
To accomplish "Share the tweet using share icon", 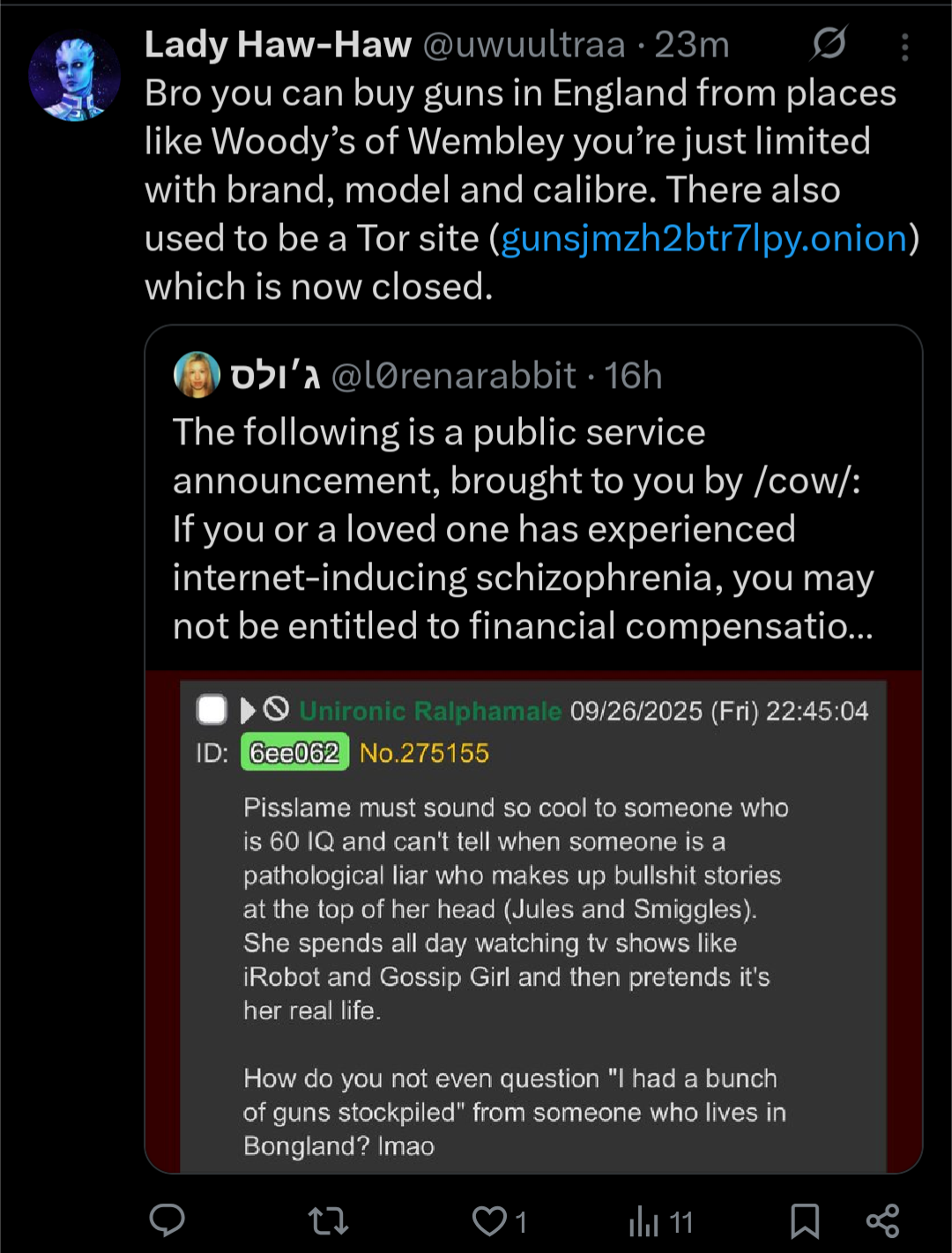I will point(882,1221).
